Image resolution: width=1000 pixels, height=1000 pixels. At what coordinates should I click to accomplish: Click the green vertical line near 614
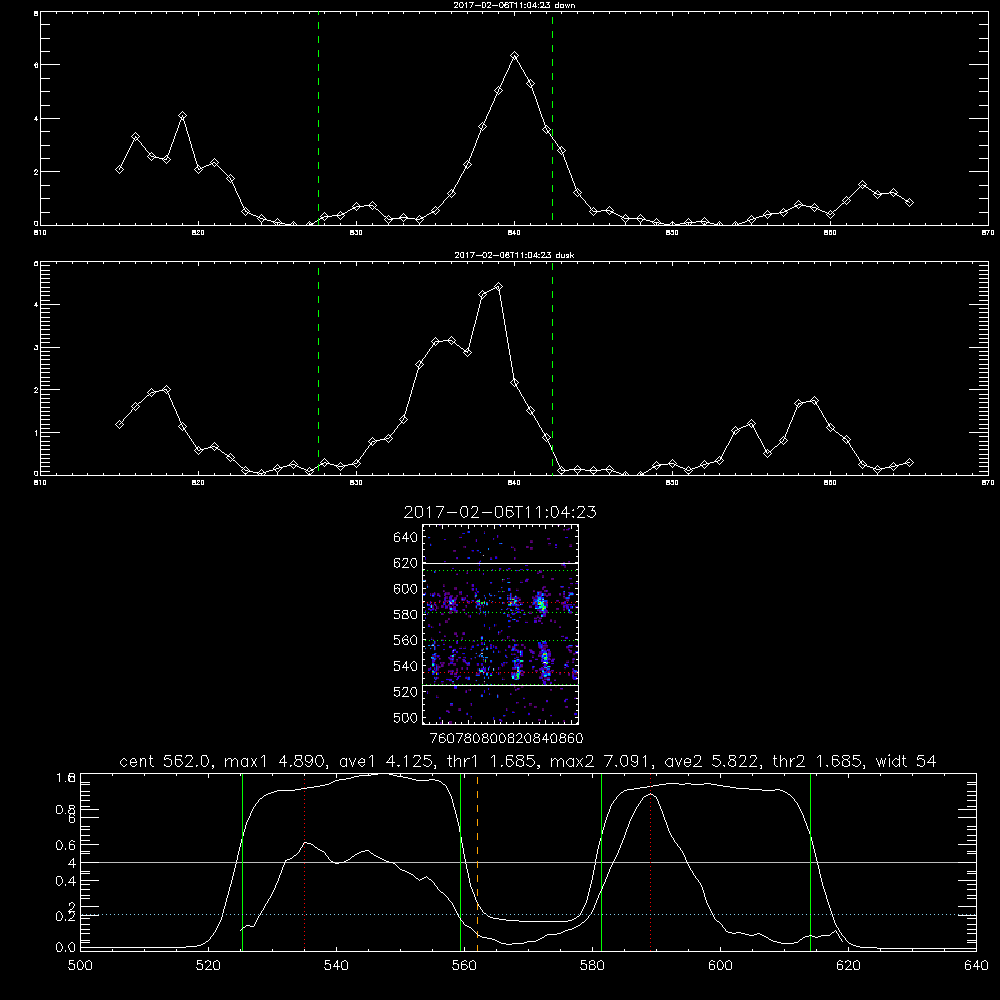point(811,862)
